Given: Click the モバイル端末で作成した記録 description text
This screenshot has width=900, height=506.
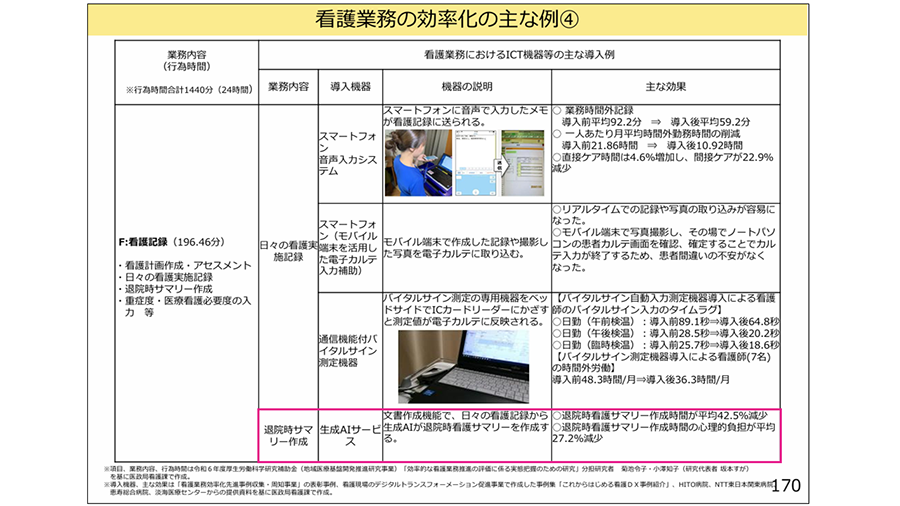Looking at the screenshot, I should (466, 241).
